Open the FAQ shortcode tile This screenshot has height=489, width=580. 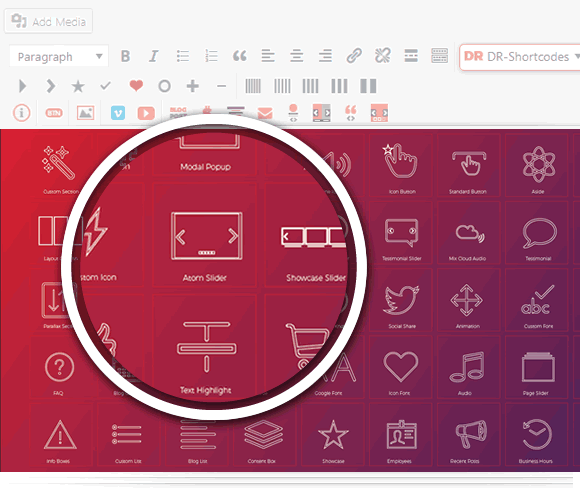[60, 367]
